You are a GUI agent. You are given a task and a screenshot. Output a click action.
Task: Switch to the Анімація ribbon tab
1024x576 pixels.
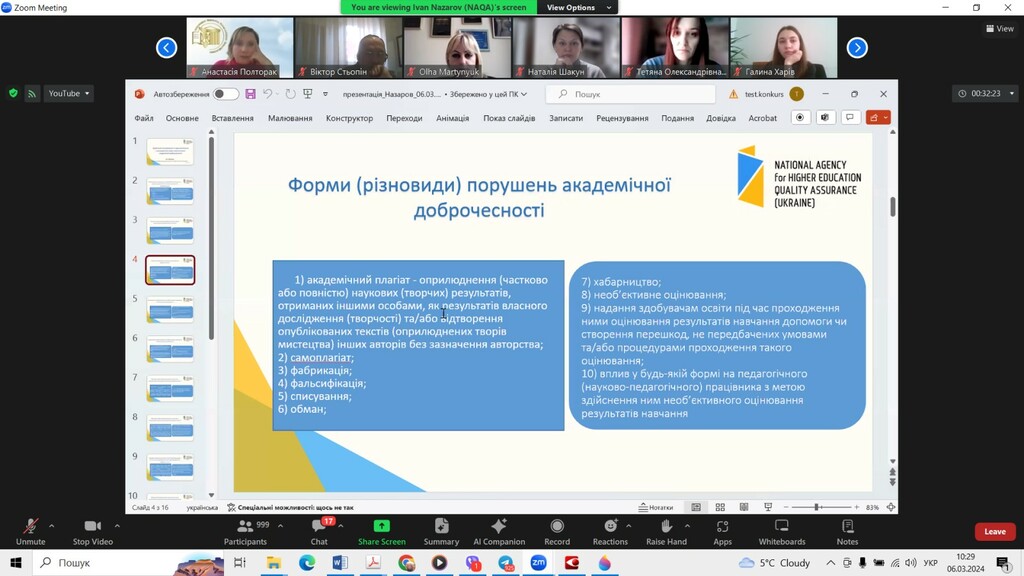pos(452,118)
